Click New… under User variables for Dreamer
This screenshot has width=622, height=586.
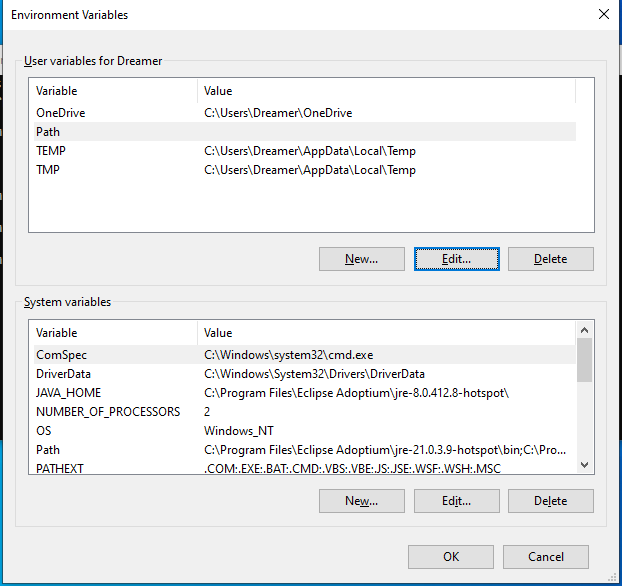(361, 259)
